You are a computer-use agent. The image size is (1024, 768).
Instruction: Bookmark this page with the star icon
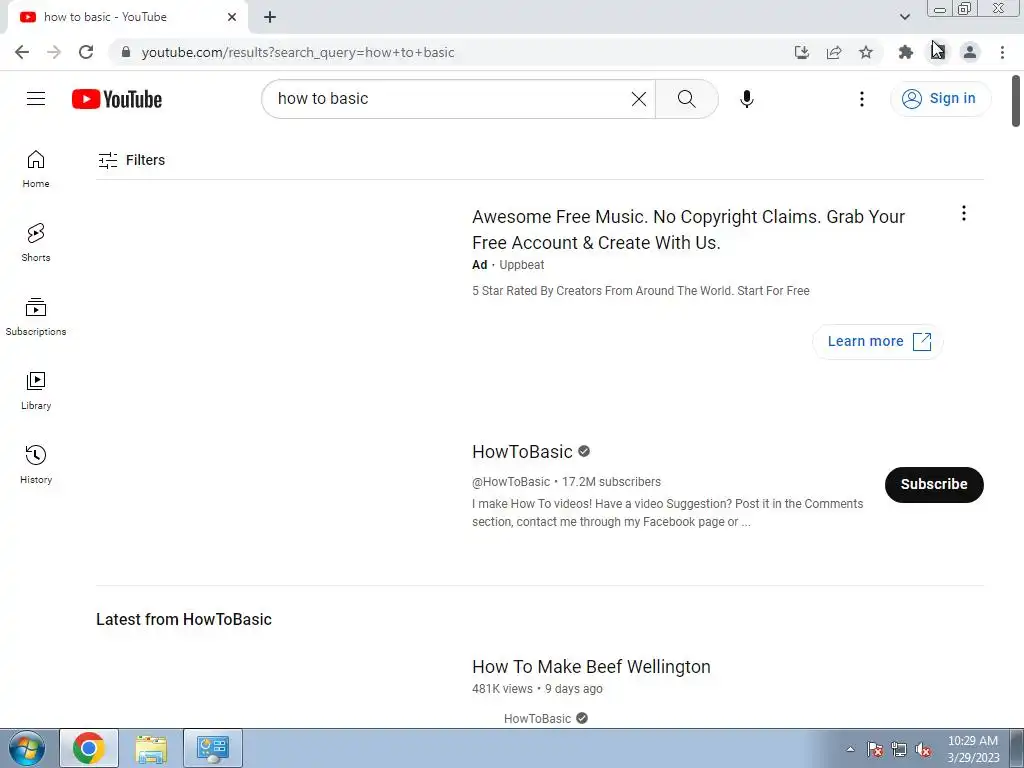[x=865, y=52]
